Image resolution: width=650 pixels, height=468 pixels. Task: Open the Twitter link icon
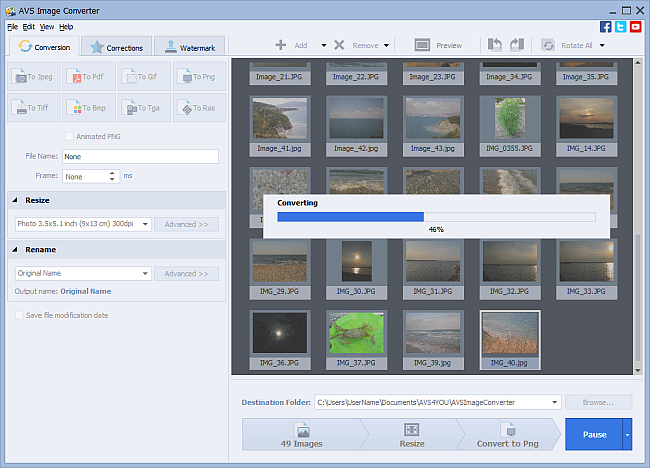(x=621, y=27)
